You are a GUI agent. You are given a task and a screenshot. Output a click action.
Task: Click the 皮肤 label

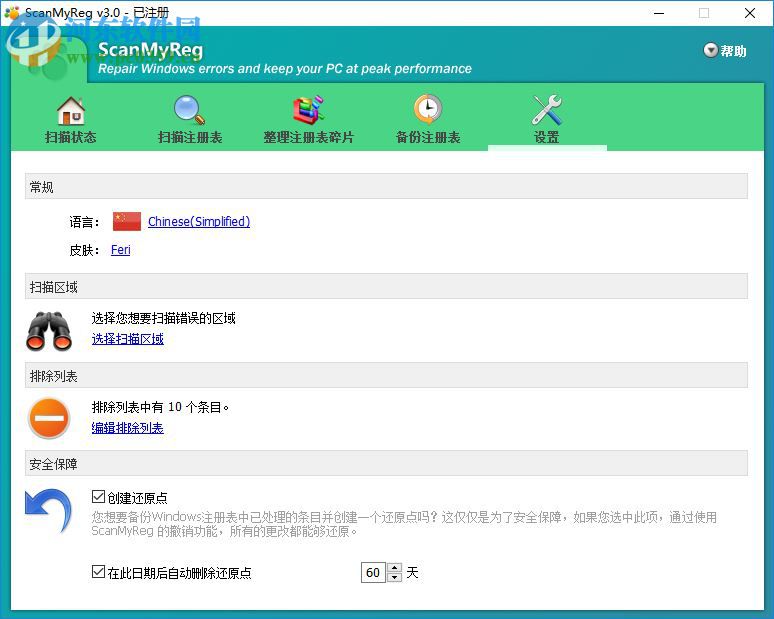84,250
